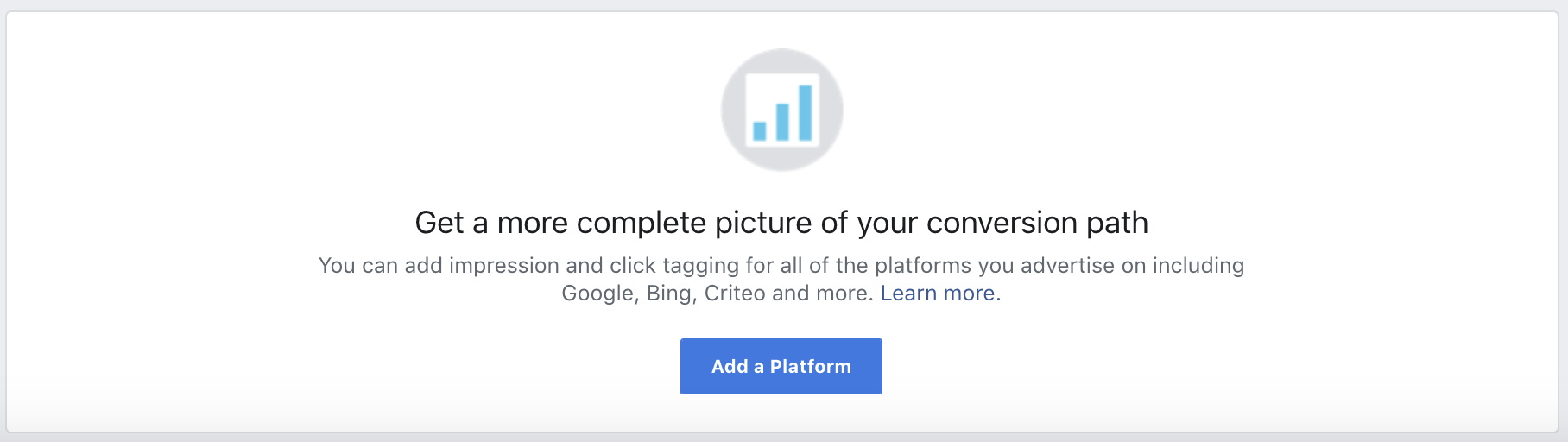Click the conversion path heading
This screenshot has height=442, width=1568.
click(781, 223)
